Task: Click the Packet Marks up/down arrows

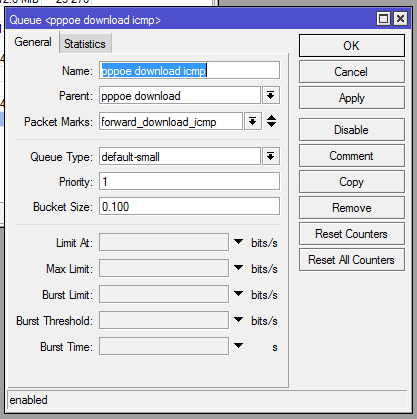Action: pyautogui.click(x=271, y=121)
